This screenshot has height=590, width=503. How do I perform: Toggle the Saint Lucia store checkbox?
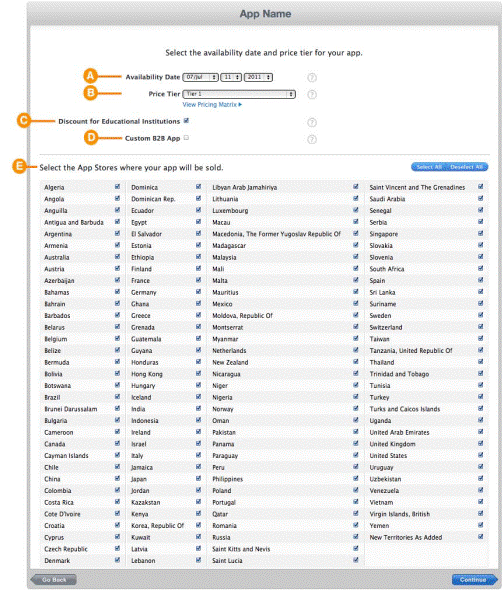[356, 560]
